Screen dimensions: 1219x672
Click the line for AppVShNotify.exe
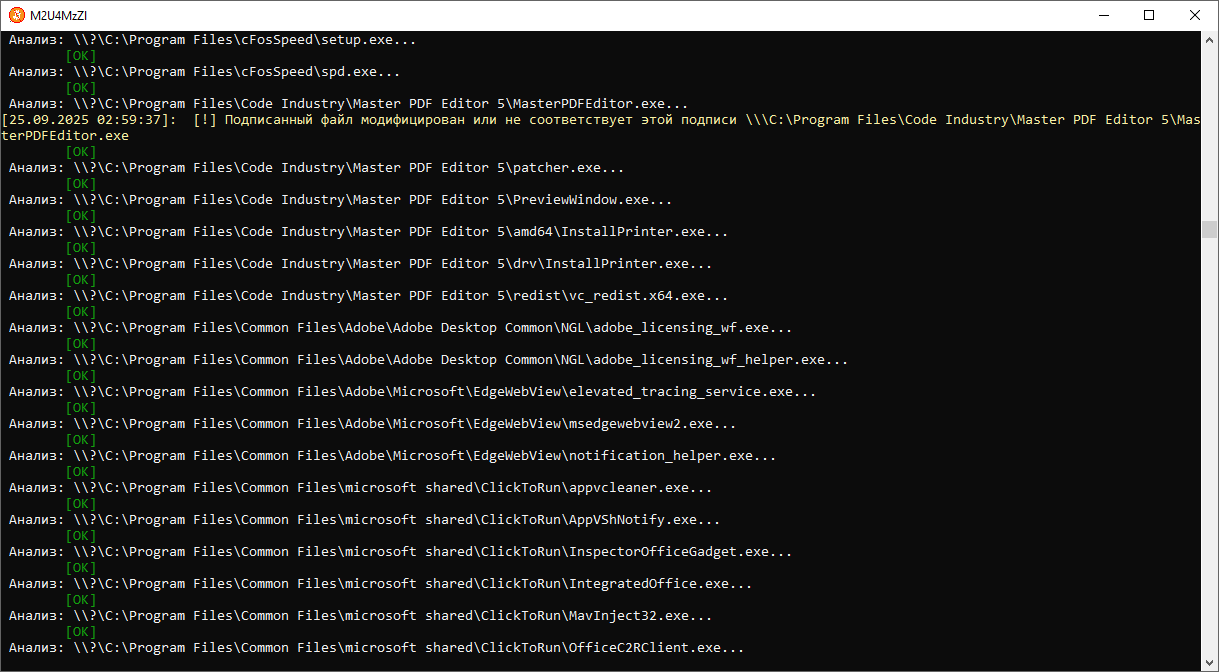tap(365, 520)
